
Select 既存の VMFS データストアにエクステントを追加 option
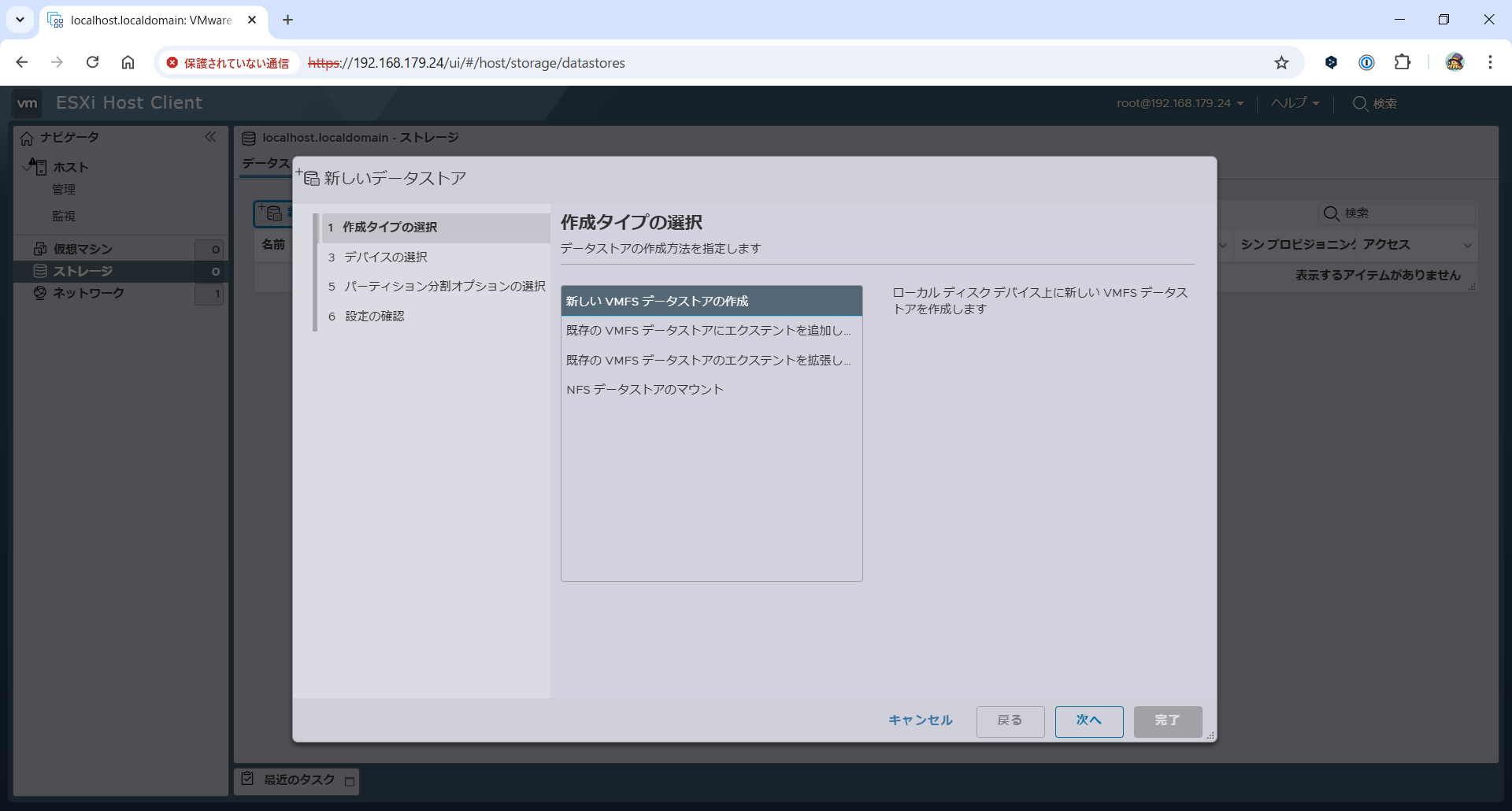[x=711, y=331]
